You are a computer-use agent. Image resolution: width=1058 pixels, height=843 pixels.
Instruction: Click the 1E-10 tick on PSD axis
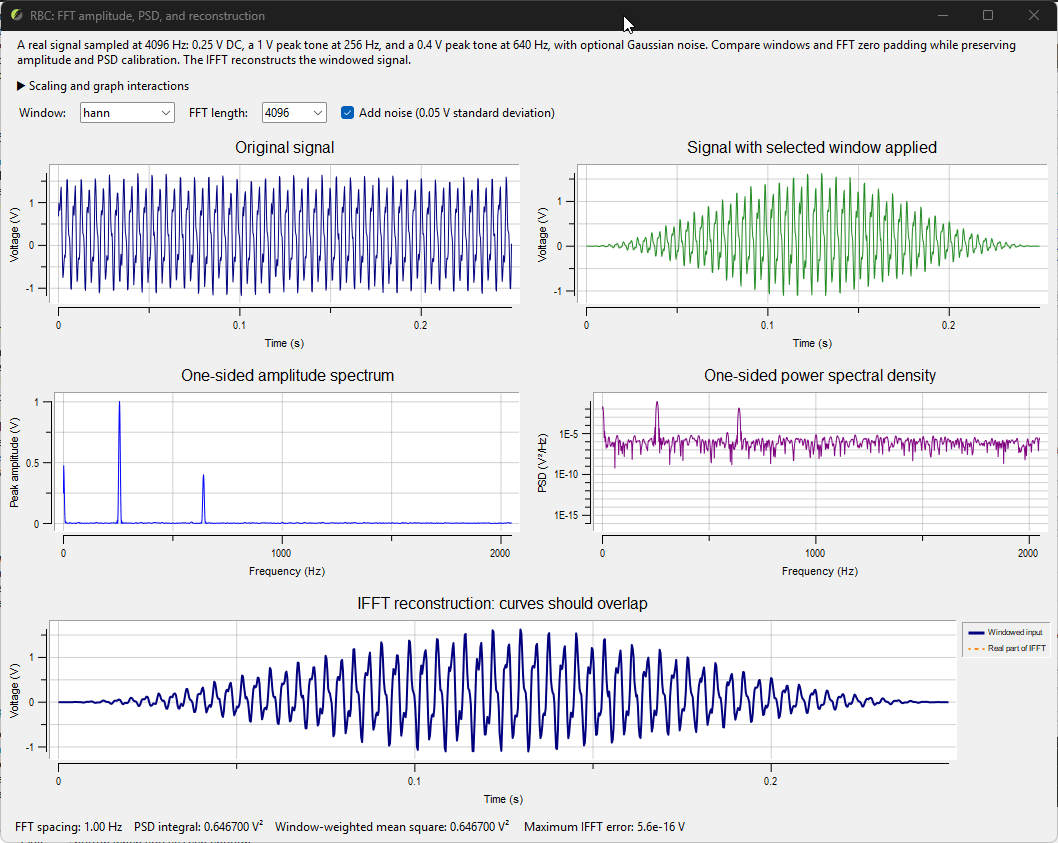(x=566, y=474)
